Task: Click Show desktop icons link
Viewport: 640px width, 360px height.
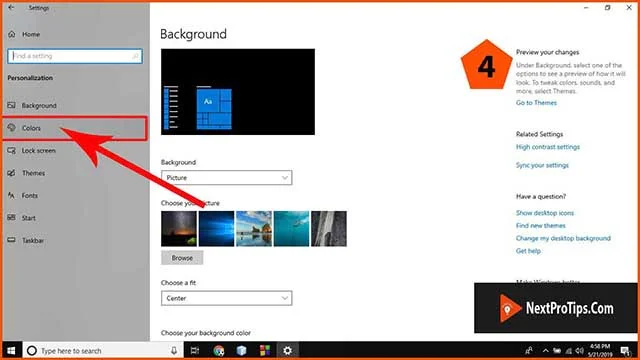Action: coord(545,213)
